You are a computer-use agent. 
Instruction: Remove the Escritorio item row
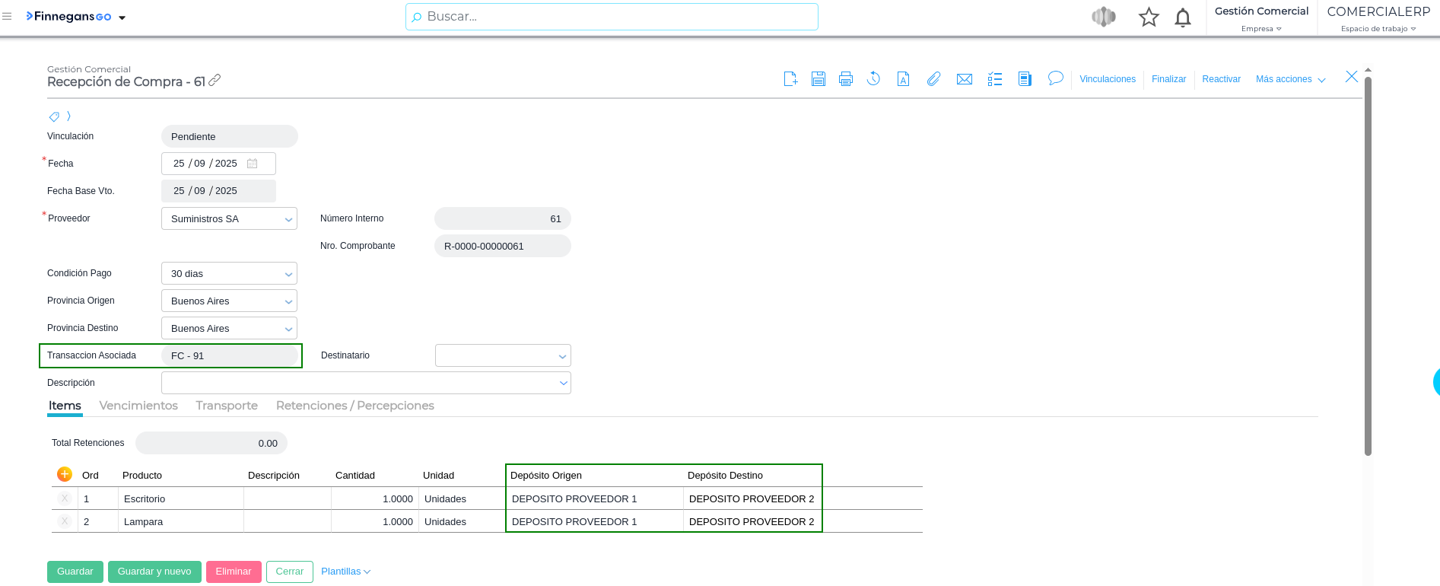pyautogui.click(x=65, y=498)
